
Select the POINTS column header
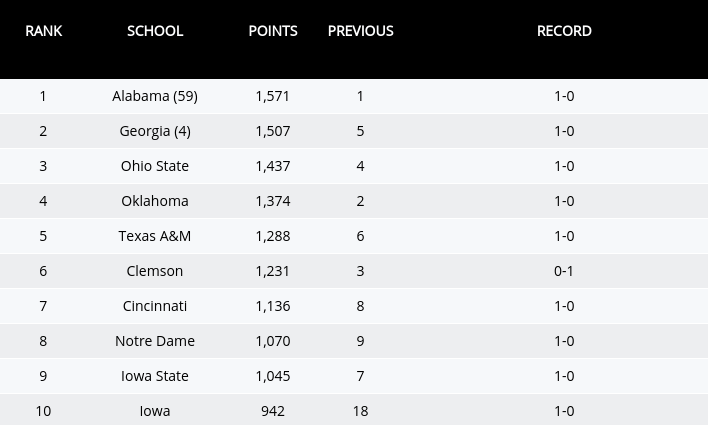pyautogui.click(x=273, y=31)
